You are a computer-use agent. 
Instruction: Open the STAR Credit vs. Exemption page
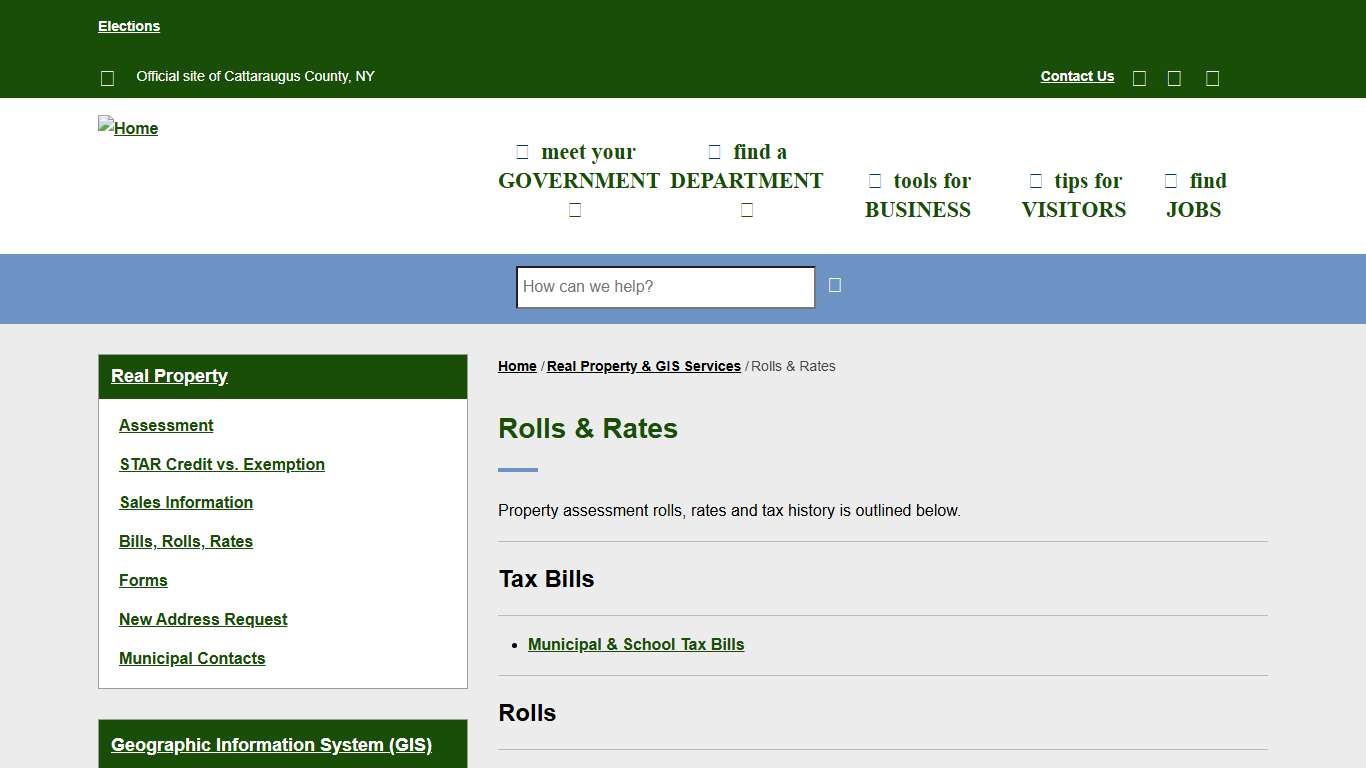point(222,464)
